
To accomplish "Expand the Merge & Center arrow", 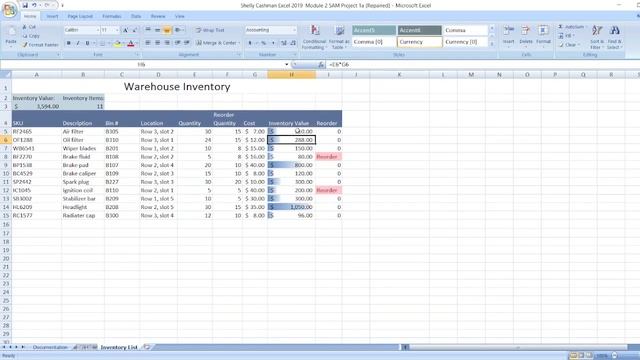I will click(239, 43).
